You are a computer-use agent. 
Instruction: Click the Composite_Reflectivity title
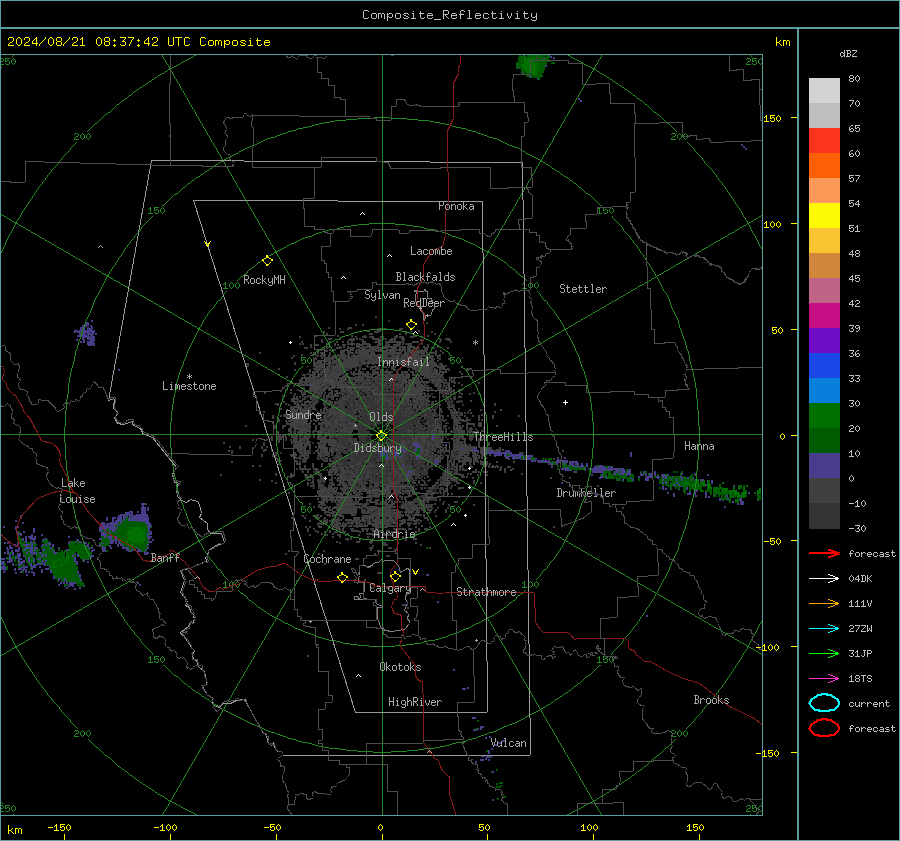pyautogui.click(x=450, y=15)
